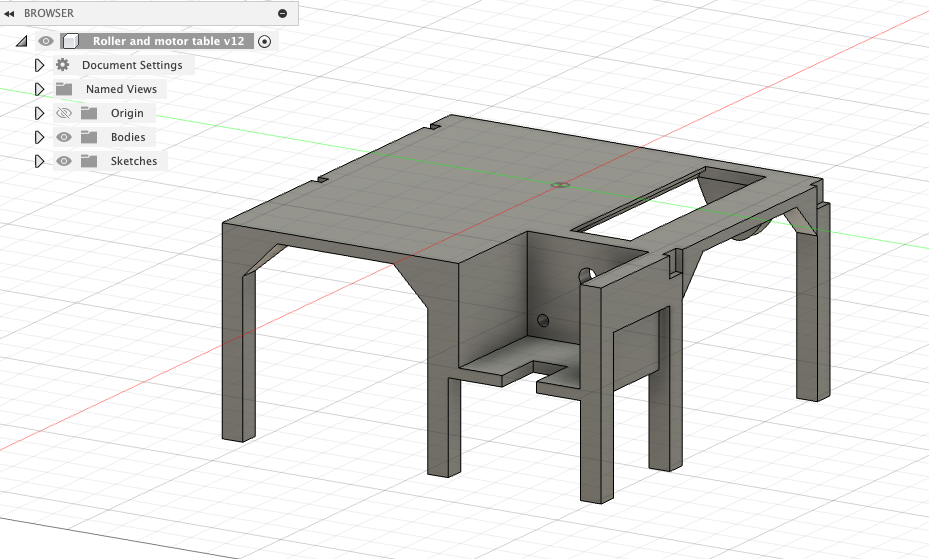
Task: Select the Bodies label in browser tree
Action: click(x=128, y=137)
